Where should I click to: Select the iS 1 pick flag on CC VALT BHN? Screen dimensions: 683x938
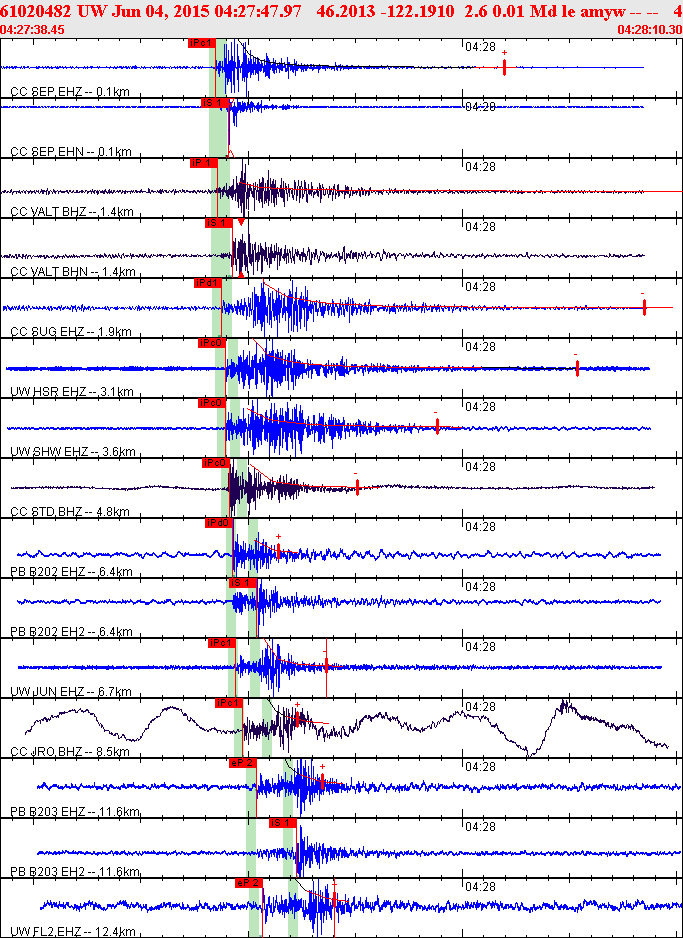pyautogui.click(x=218, y=223)
